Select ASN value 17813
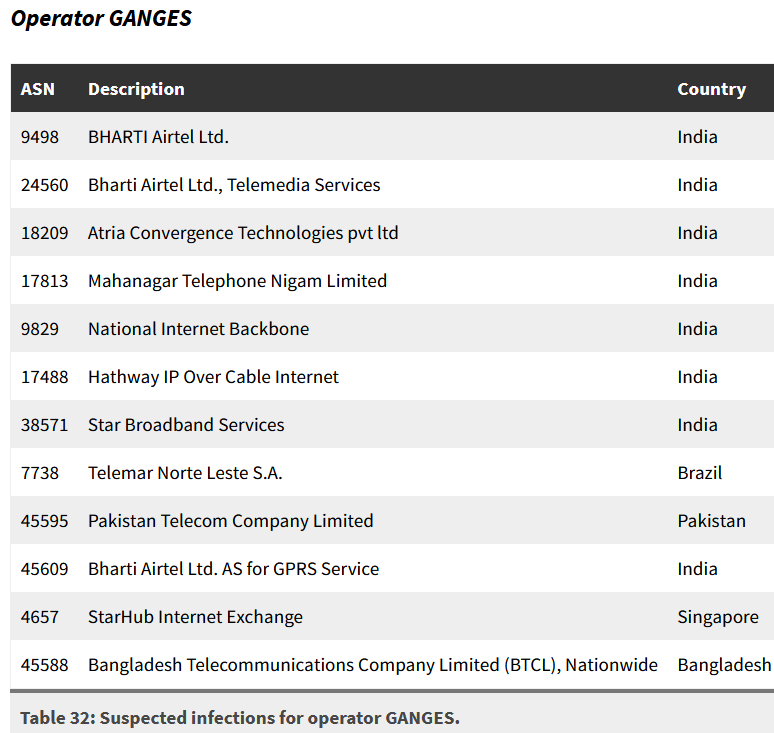Viewport: 774px width, 733px height. point(44,281)
